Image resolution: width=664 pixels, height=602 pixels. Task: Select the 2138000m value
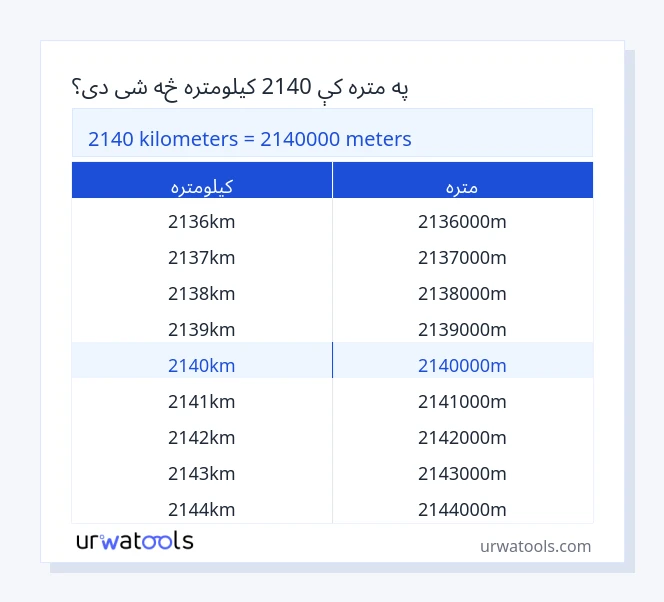[462, 293]
